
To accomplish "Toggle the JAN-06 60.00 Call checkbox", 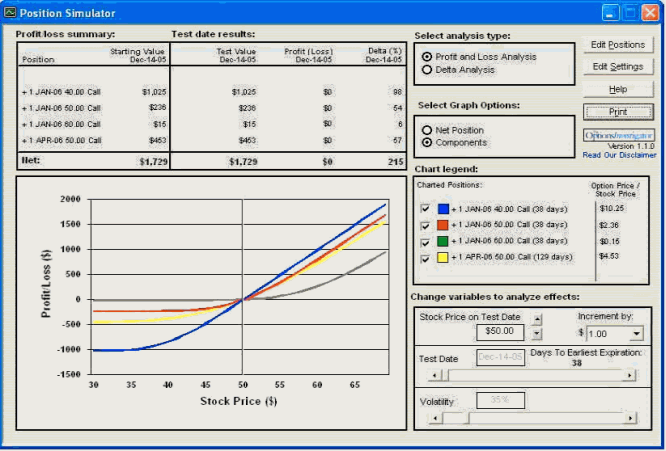I will tap(425, 241).
